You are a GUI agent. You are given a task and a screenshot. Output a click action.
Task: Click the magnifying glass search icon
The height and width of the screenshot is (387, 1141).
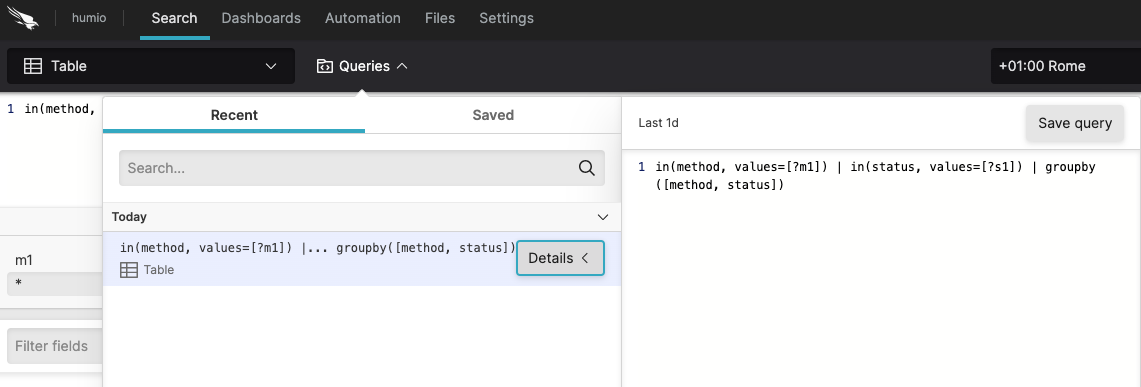(x=587, y=168)
